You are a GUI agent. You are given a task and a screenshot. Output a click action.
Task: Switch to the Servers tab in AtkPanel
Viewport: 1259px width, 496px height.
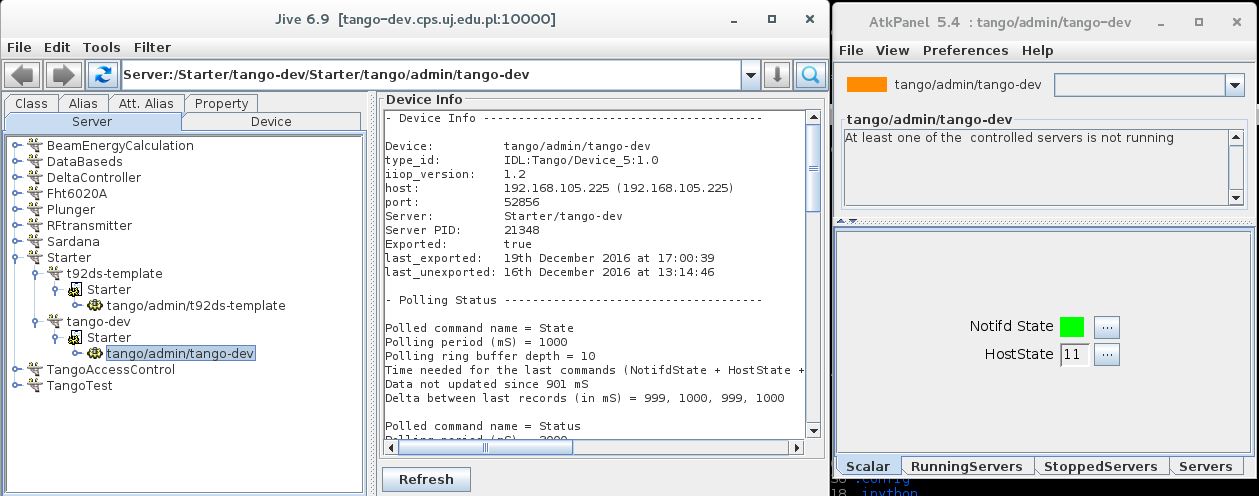[1205, 466]
